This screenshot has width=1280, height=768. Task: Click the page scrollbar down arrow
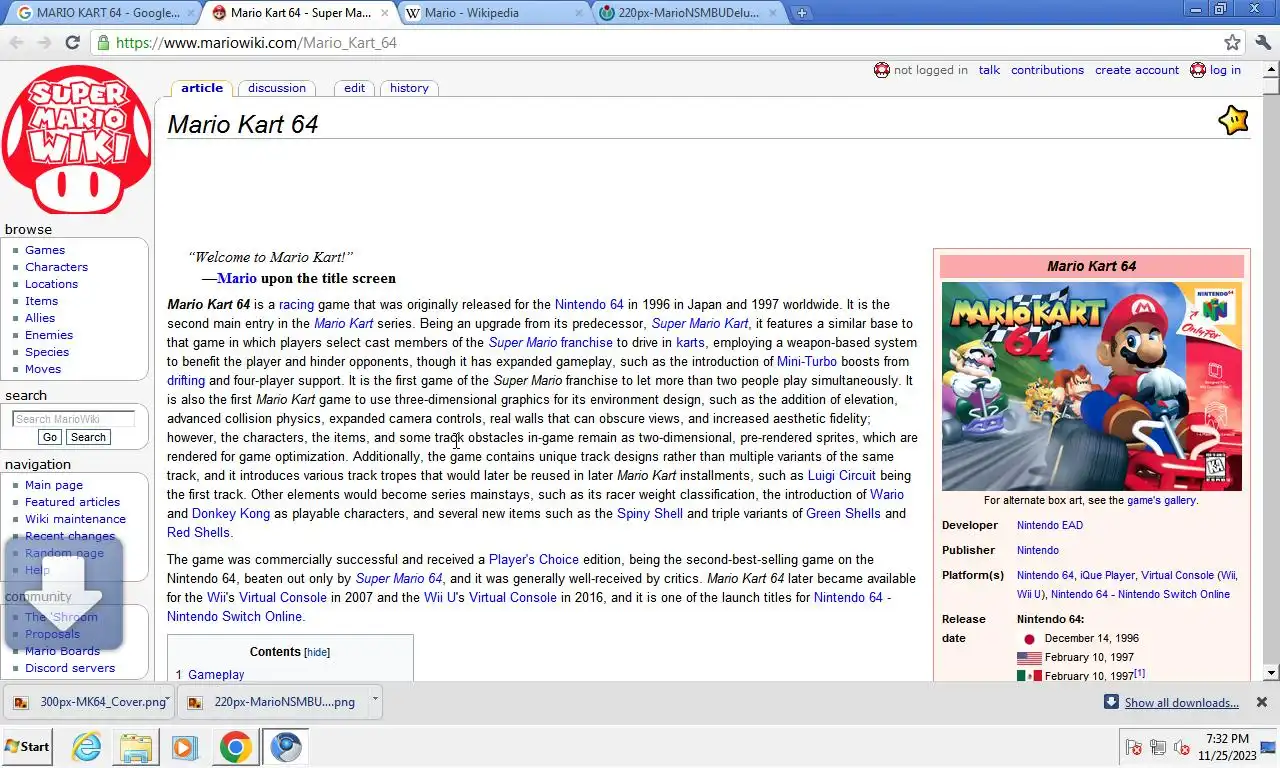tap(1271, 673)
